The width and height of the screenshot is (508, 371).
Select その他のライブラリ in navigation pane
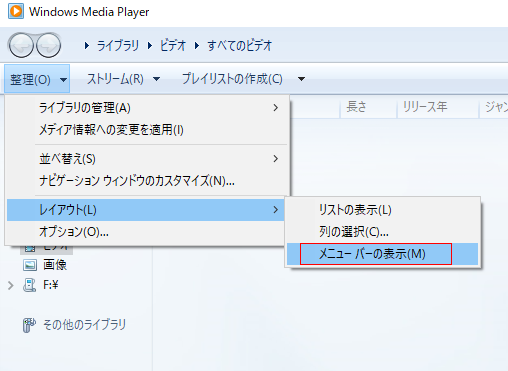tap(84, 325)
